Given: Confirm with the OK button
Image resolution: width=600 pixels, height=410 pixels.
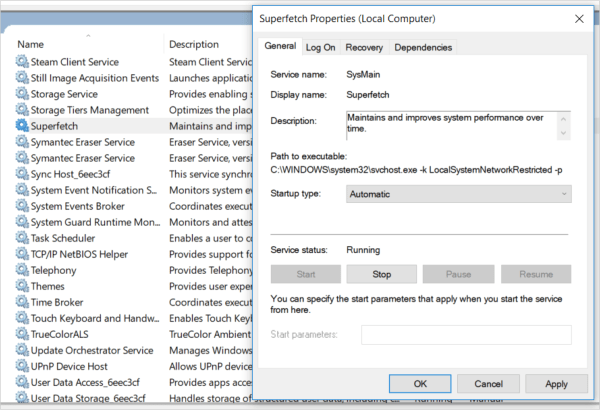Looking at the screenshot, I should 420,384.
